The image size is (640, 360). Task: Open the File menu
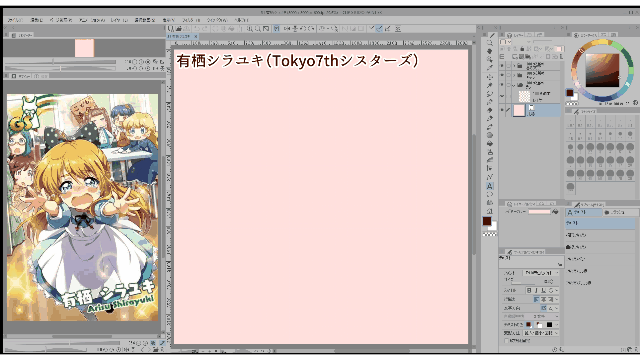pos(15,20)
